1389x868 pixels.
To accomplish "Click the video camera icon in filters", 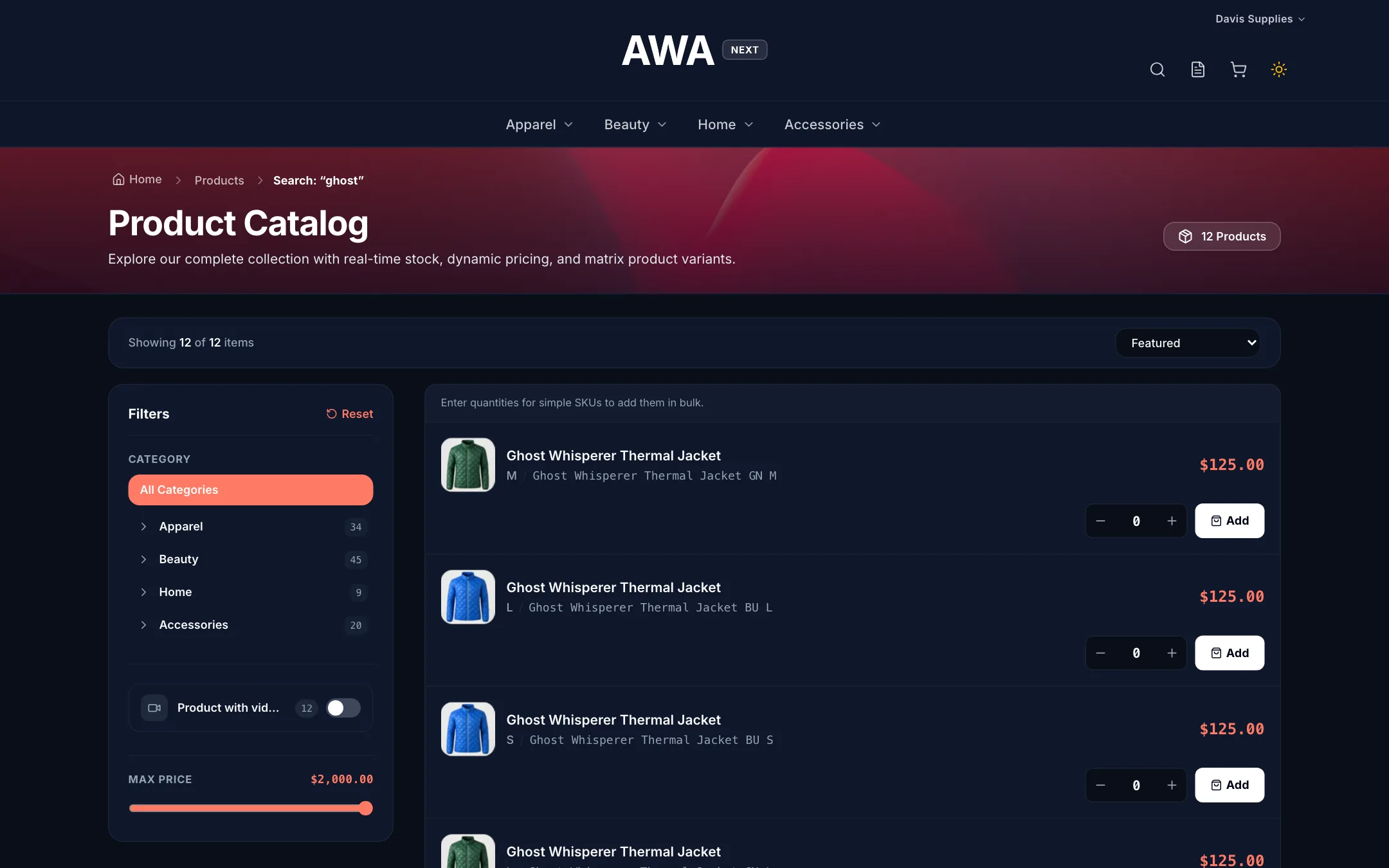I will pos(154,708).
